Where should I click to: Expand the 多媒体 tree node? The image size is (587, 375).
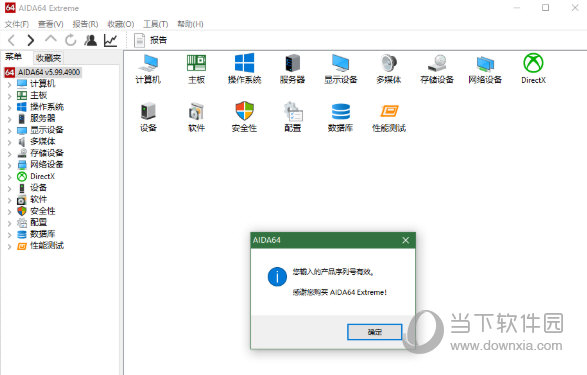coord(9,142)
